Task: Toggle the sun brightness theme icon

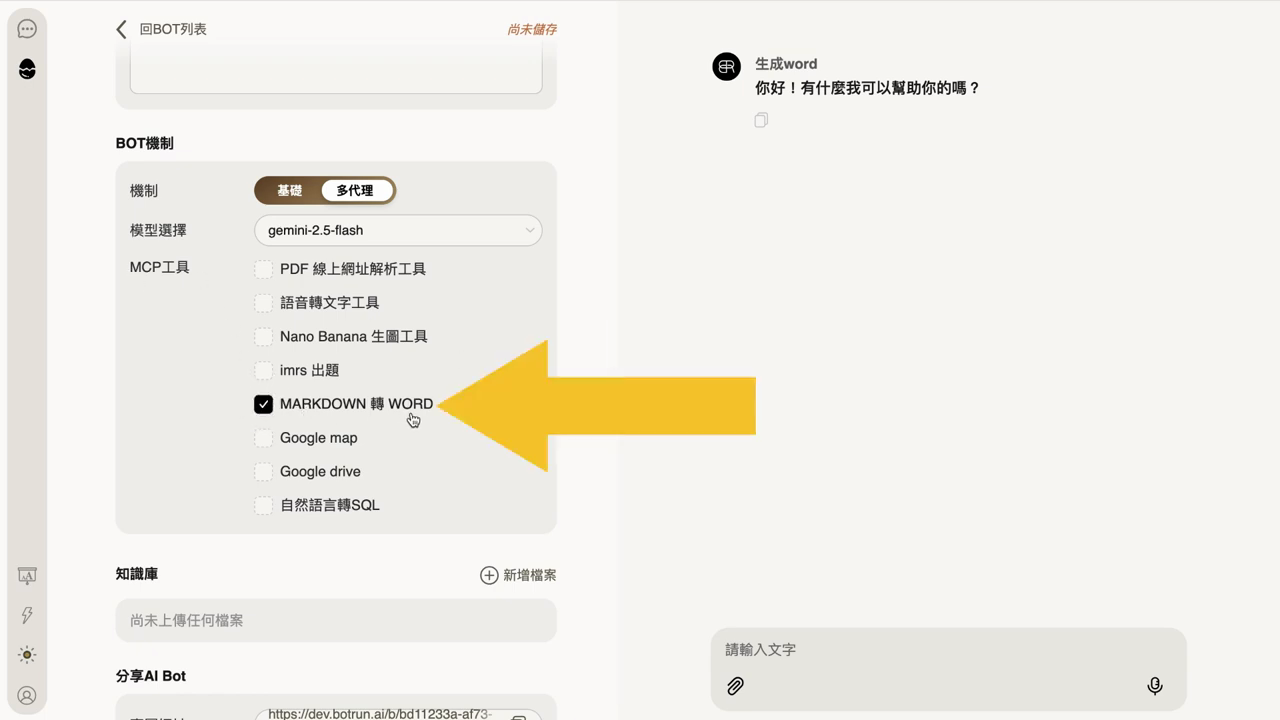Action: click(x=27, y=655)
